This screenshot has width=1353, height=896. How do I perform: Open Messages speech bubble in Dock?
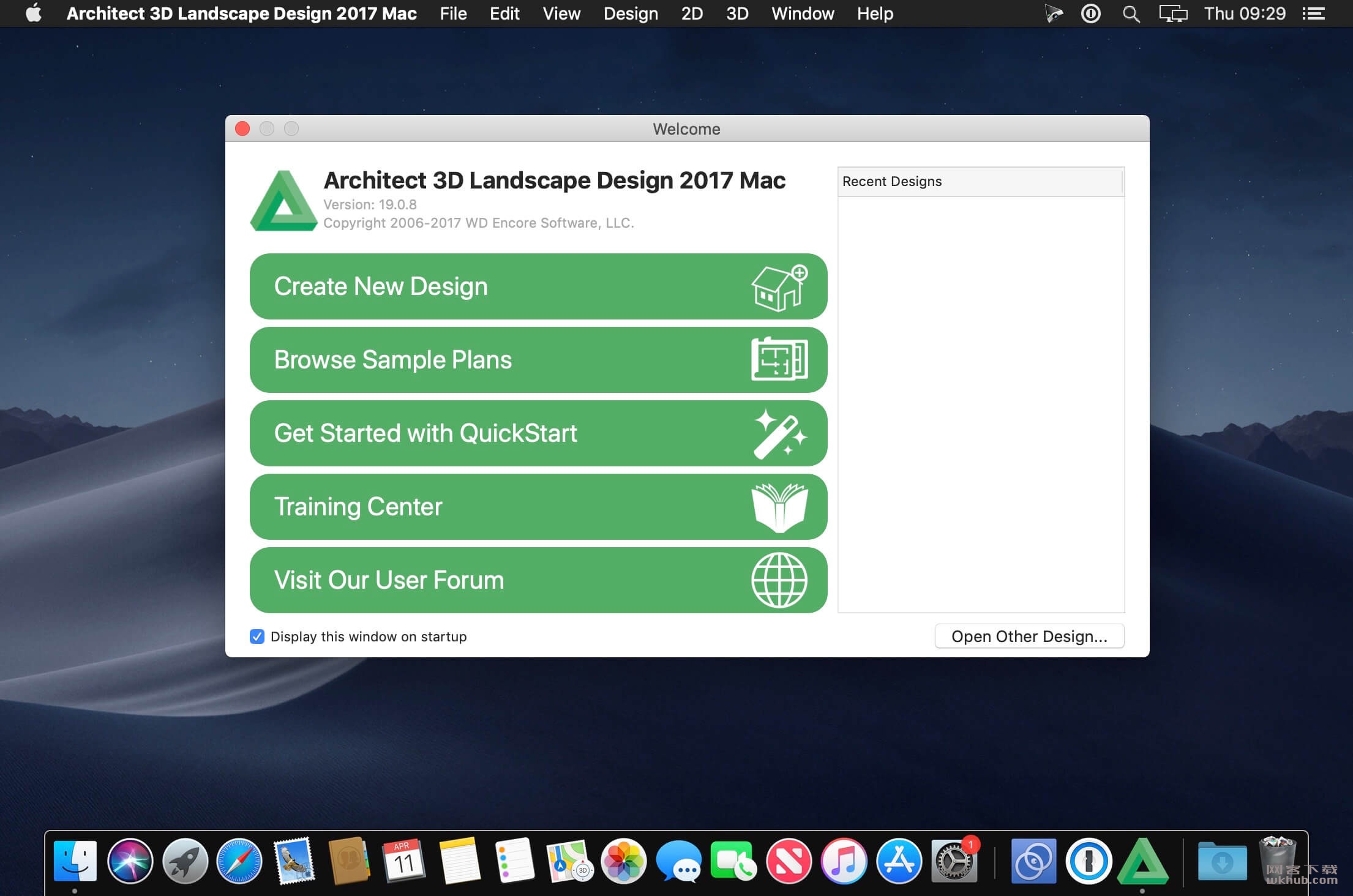point(679,861)
